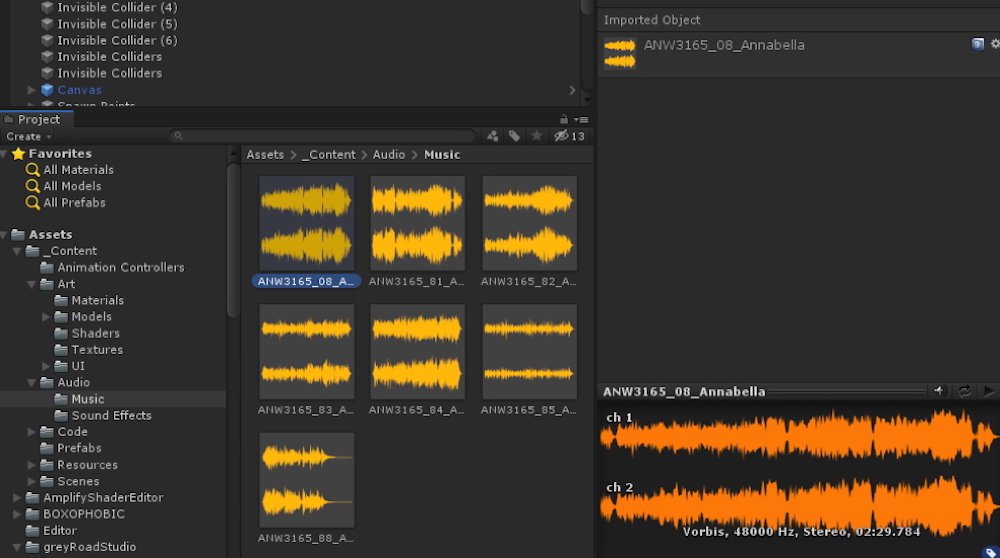Open the Create dropdown in Project

28,136
